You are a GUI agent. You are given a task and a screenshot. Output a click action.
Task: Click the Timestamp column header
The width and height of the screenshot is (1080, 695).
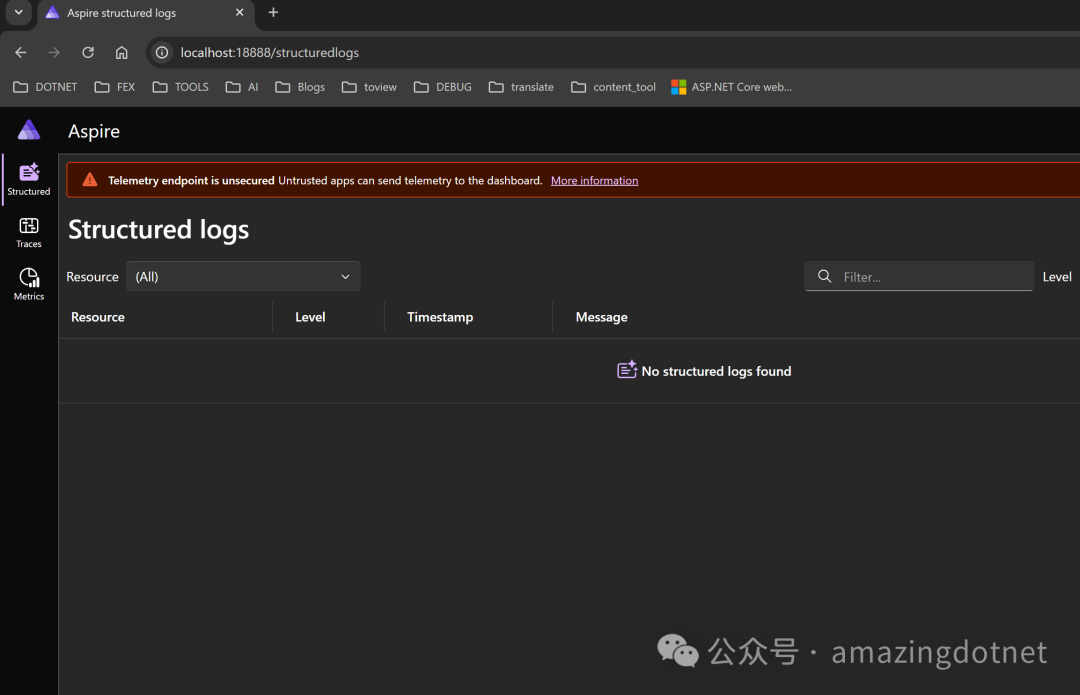pos(440,317)
